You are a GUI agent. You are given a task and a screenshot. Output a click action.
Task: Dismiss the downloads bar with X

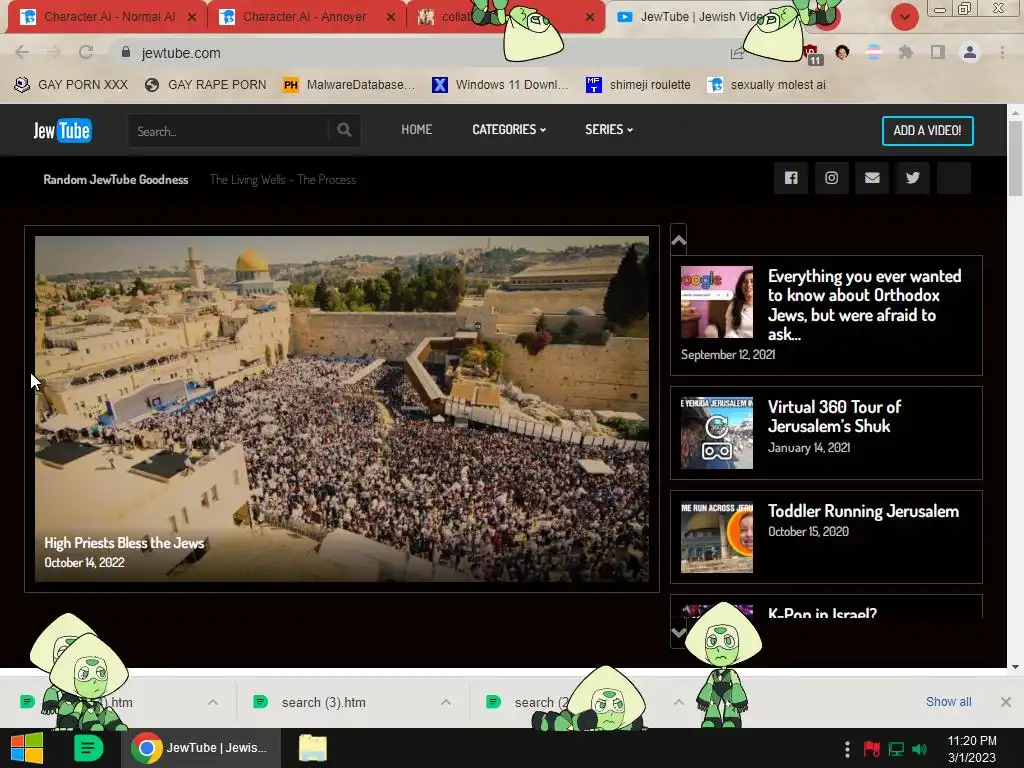pyautogui.click(x=1006, y=702)
